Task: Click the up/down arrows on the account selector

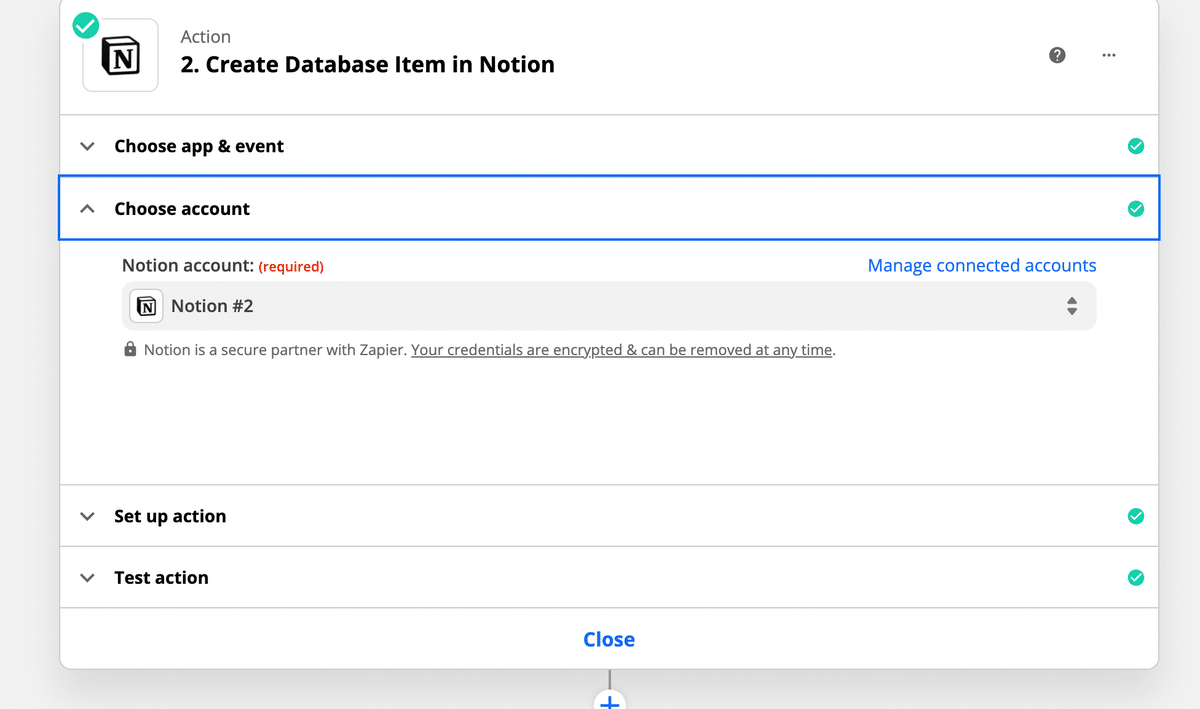Action: [x=1072, y=306]
